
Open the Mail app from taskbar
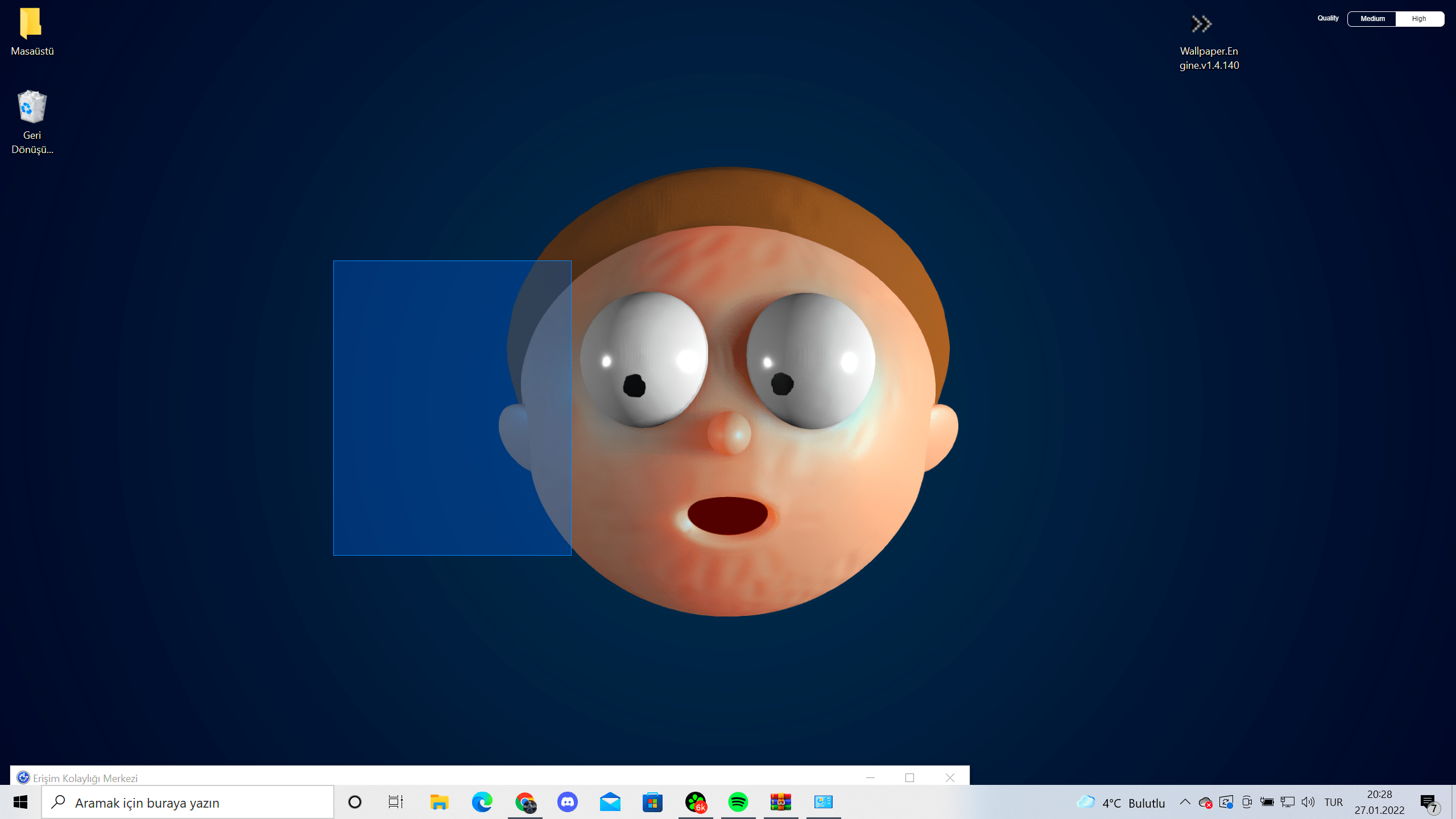coord(610,802)
